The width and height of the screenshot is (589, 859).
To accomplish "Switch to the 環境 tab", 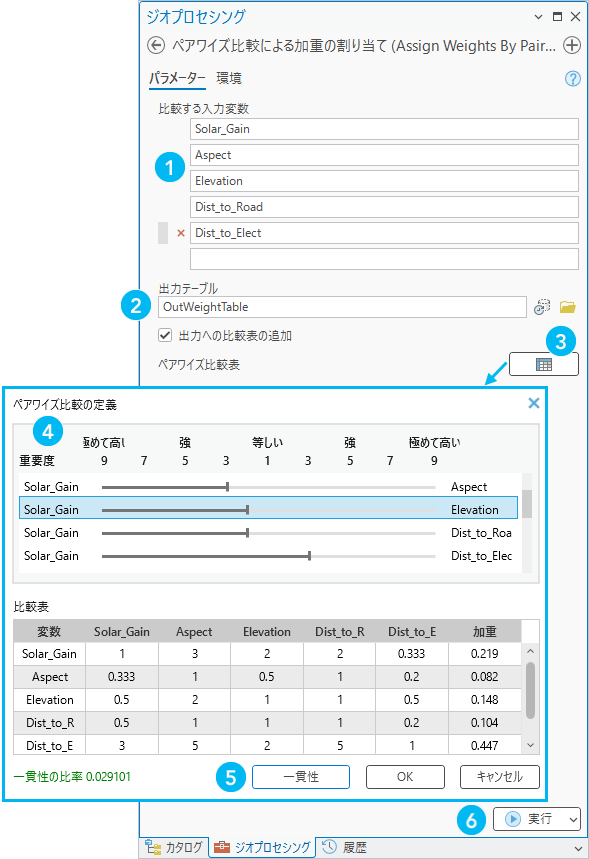I will [228, 78].
